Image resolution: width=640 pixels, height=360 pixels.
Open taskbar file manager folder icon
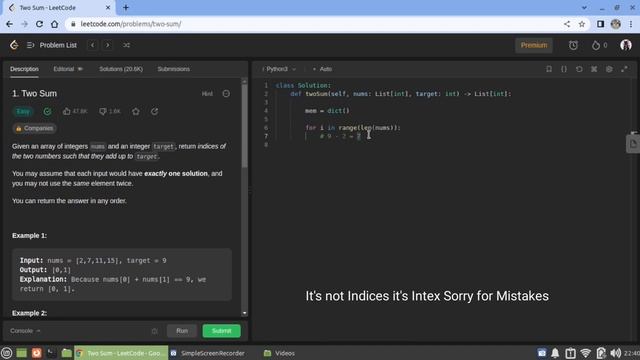(x=66, y=353)
